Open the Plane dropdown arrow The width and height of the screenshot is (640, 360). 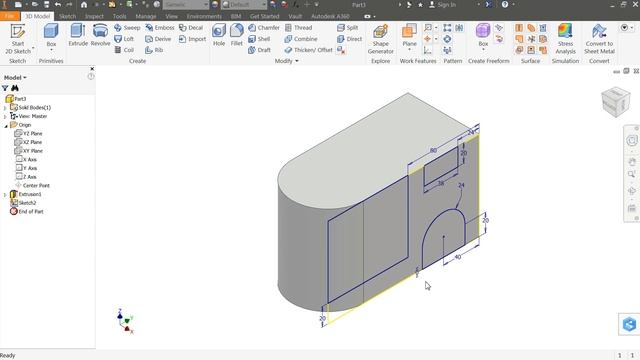(x=409, y=50)
